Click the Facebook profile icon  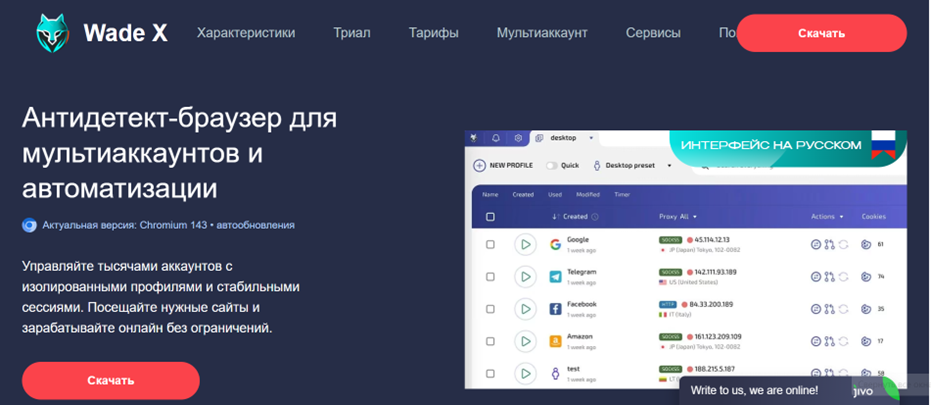coord(556,309)
